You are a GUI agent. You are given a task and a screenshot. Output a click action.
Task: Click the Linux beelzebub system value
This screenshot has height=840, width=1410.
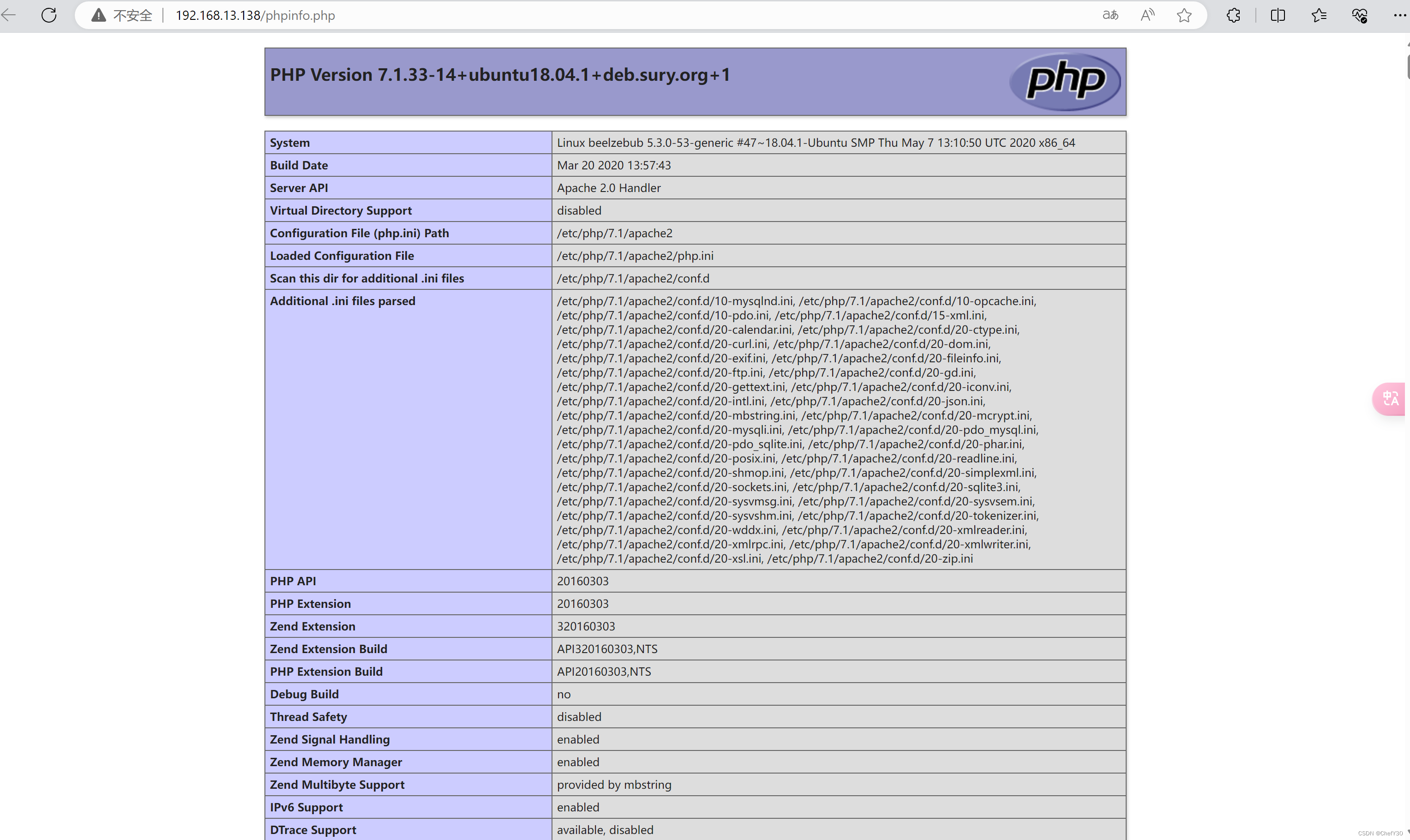coord(816,143)
